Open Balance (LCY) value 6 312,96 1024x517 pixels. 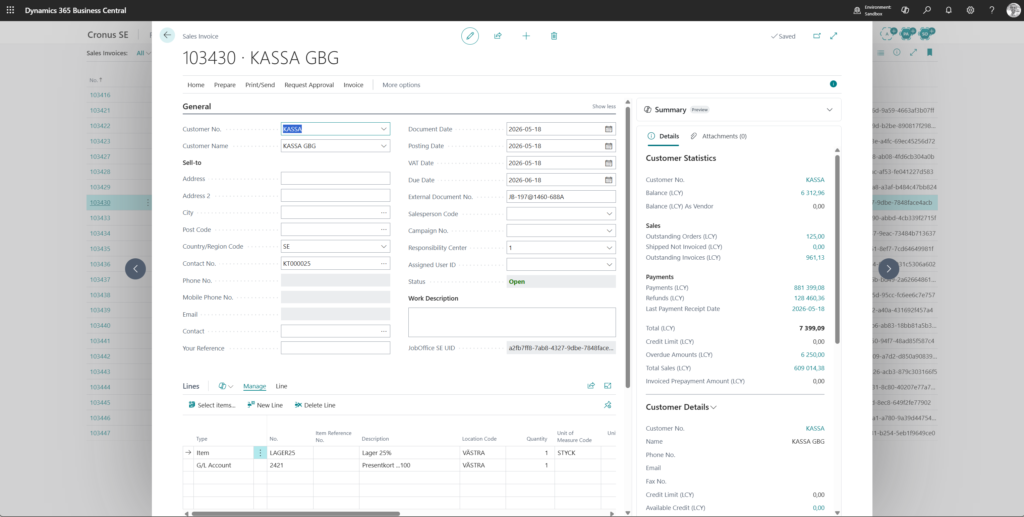812,193
